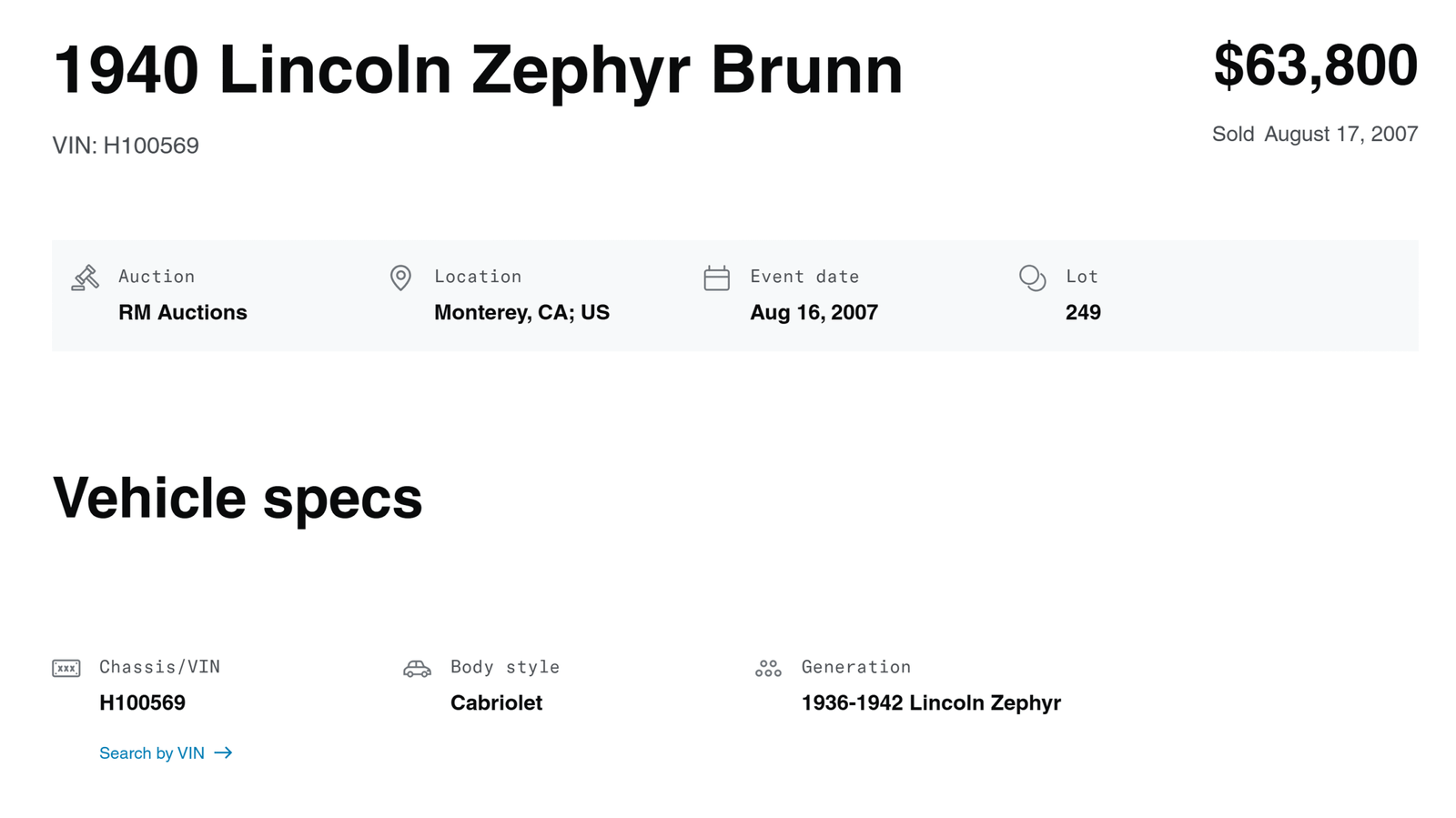The height and width of the screenshot is (818, 1456).
Task: Click the Chassis/VIN plate icon
Action: (66, 669)
